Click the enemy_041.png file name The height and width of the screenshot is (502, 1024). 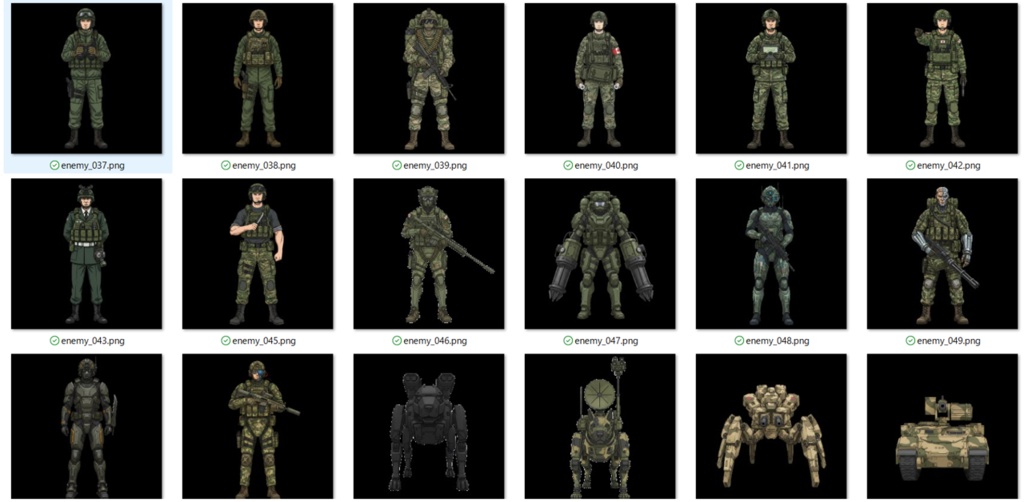click(x=777, y=166)
